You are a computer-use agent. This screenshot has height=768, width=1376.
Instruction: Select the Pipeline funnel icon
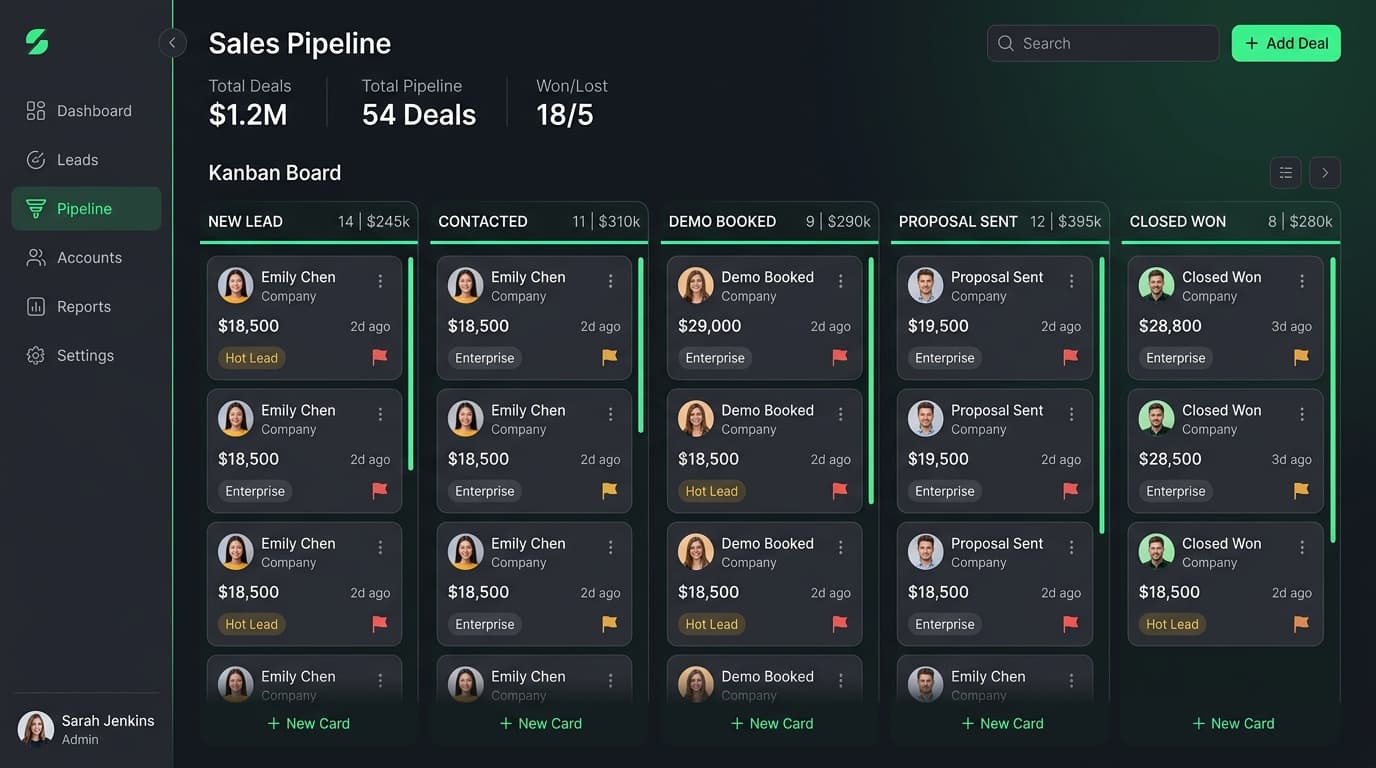pos(36,208)
